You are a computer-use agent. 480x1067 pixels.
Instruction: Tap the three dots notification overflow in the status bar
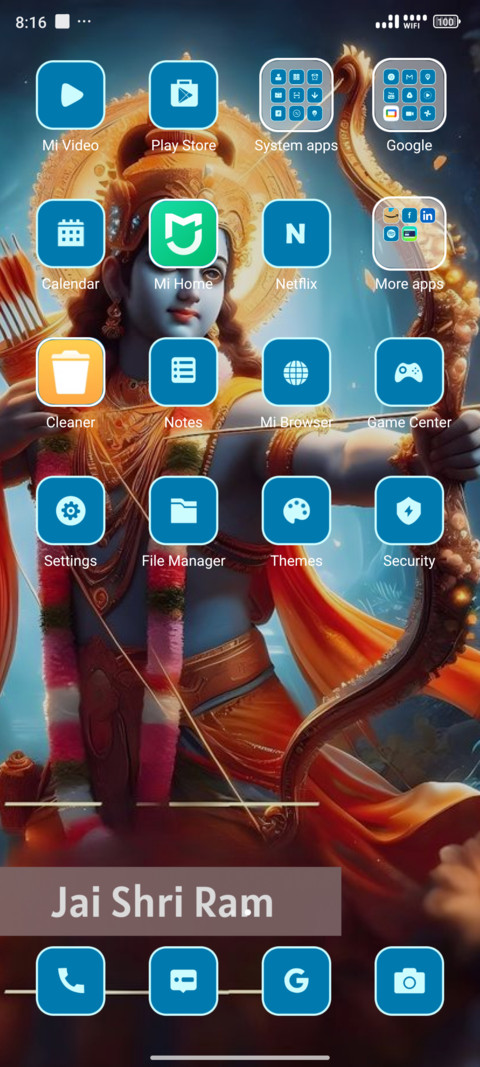[84, 22]
